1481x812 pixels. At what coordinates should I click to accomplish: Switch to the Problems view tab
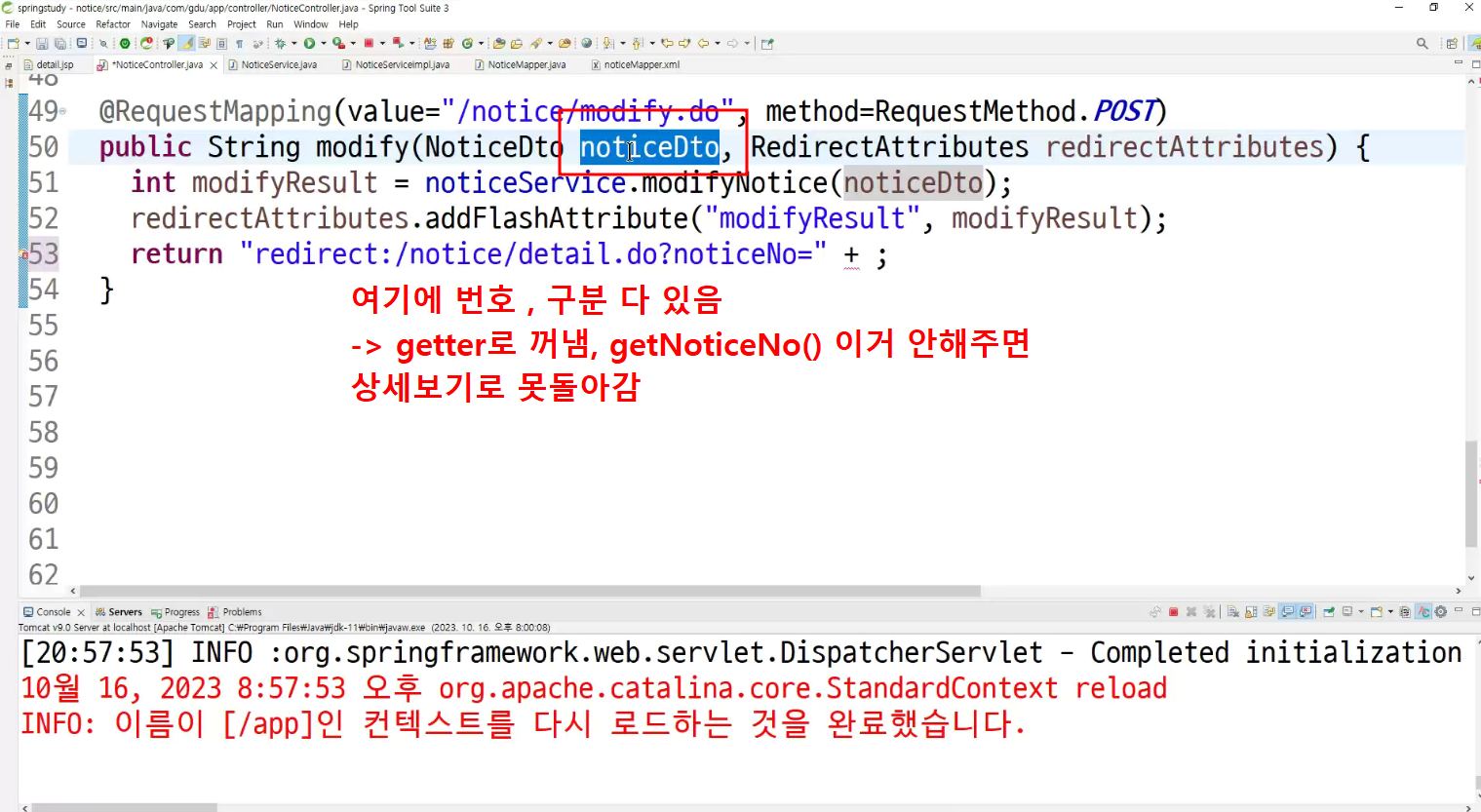coord(234,612)
